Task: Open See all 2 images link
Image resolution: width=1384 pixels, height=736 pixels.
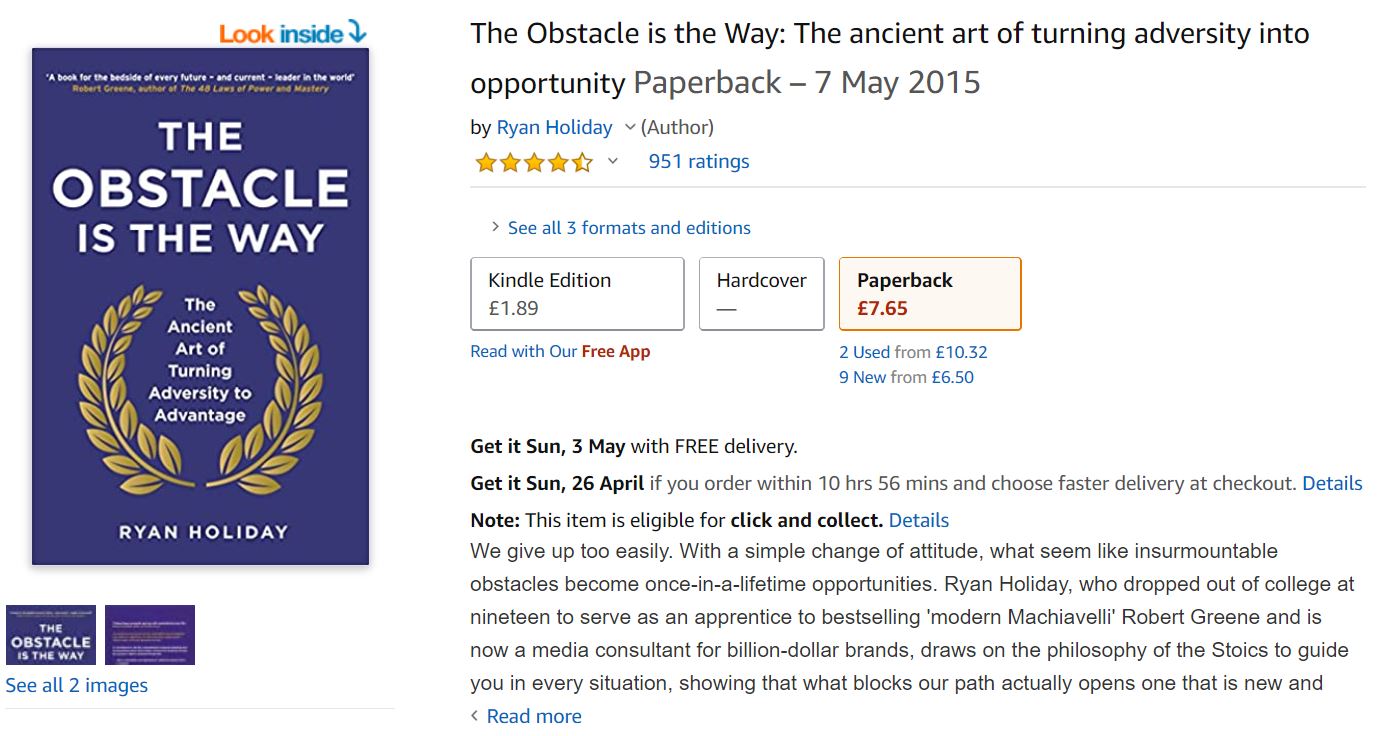Action: 75,685
